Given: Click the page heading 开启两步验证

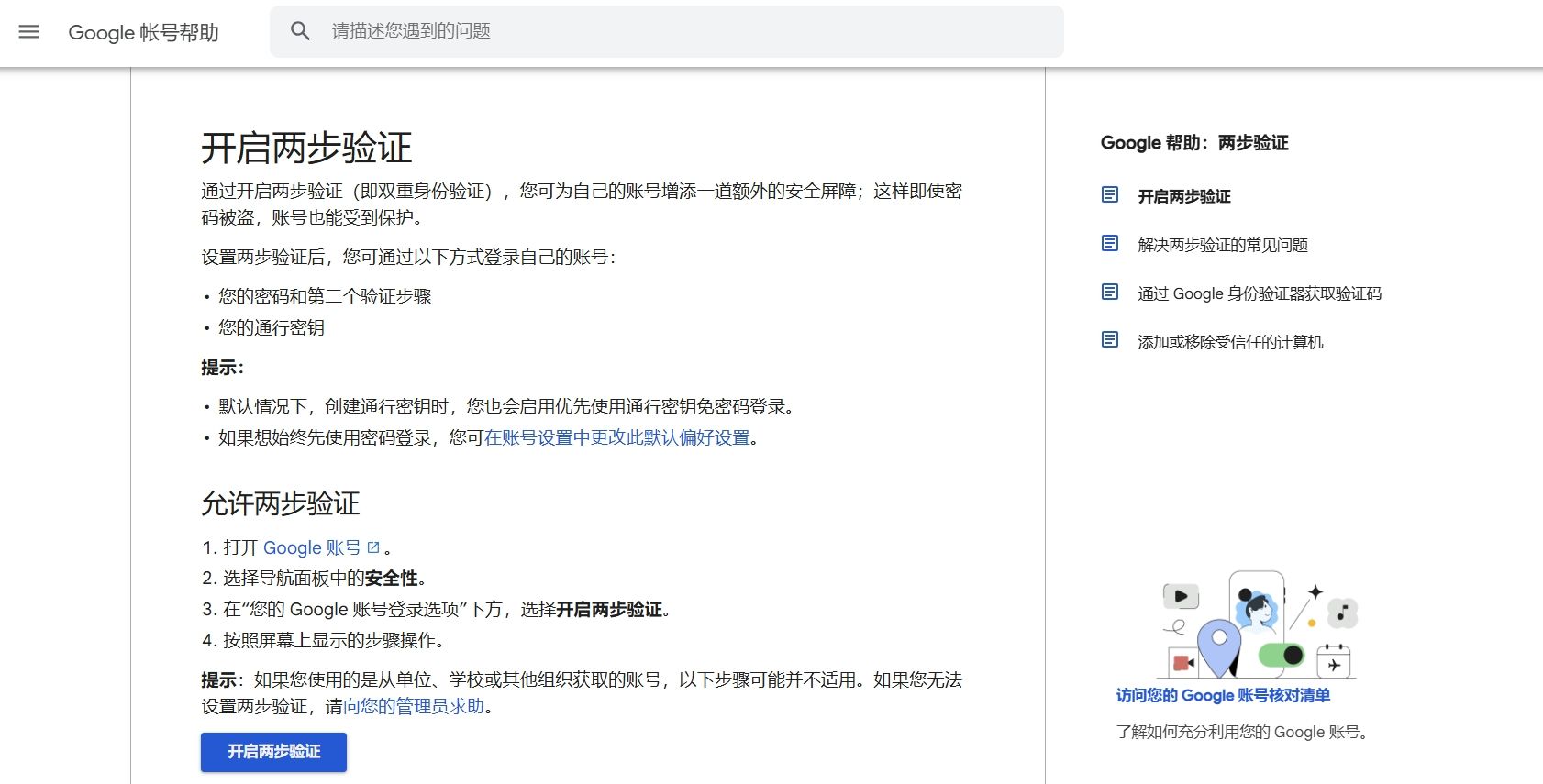Looking at the screenshot, I should (x=306, y=149).
